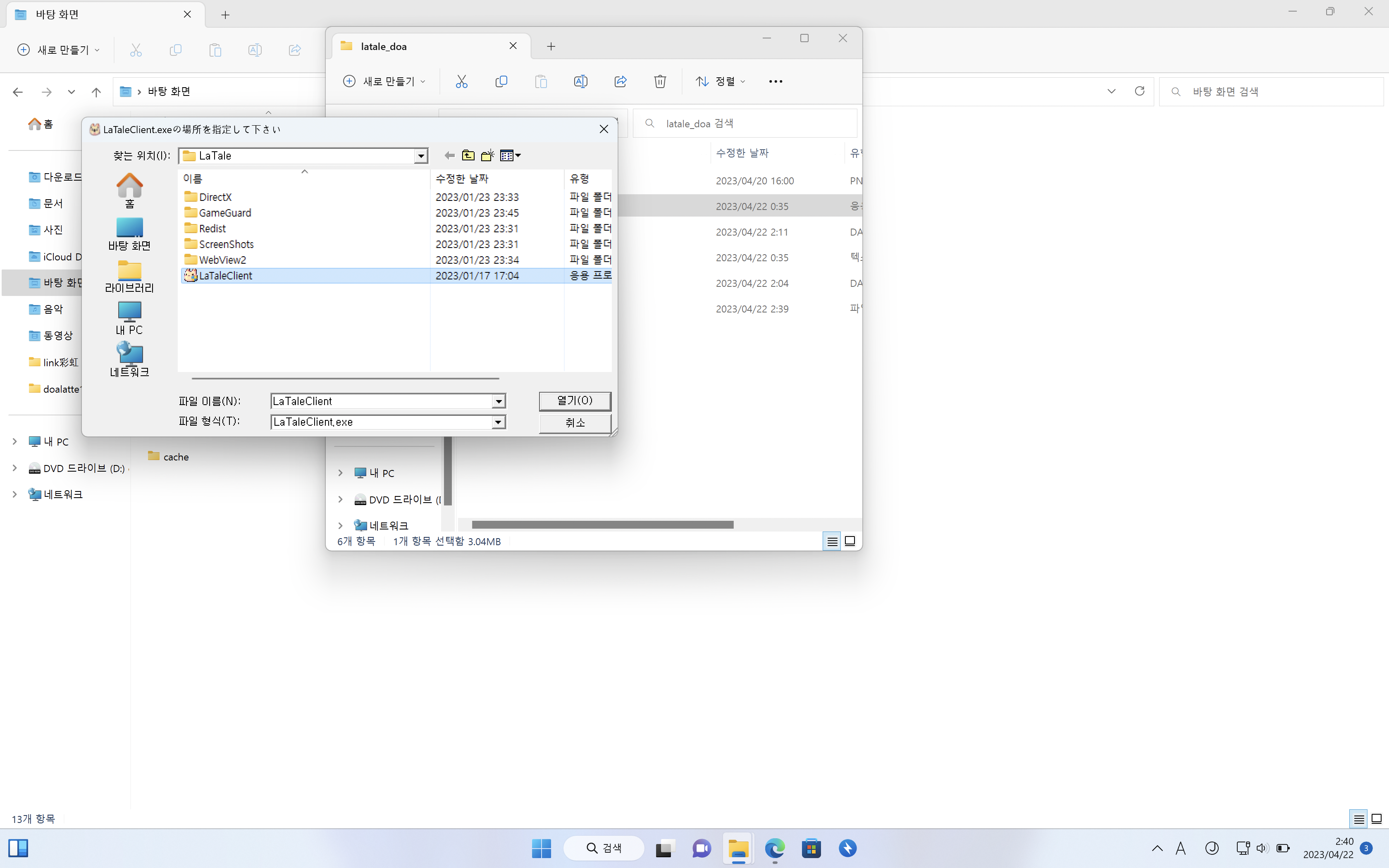This screenshot has height=868, width=1389.
Task: Click the Share icon in latale_doa window
Action: [x=620, y=81]
